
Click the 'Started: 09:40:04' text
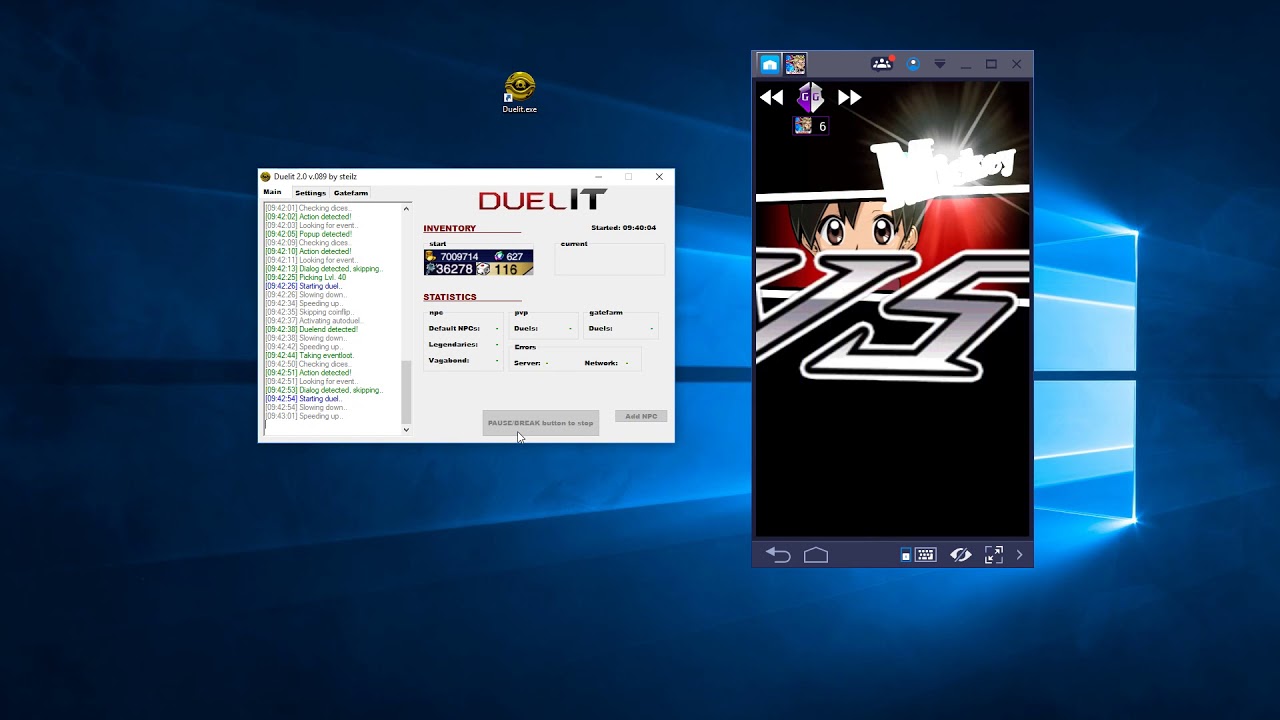pos(623,228)
